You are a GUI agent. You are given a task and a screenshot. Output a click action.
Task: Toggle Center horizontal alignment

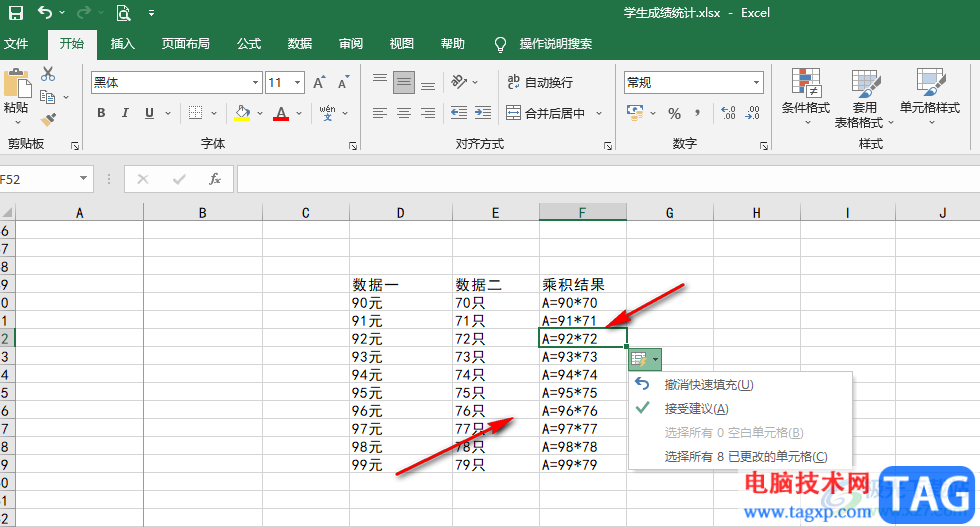(x=404, y=113)
